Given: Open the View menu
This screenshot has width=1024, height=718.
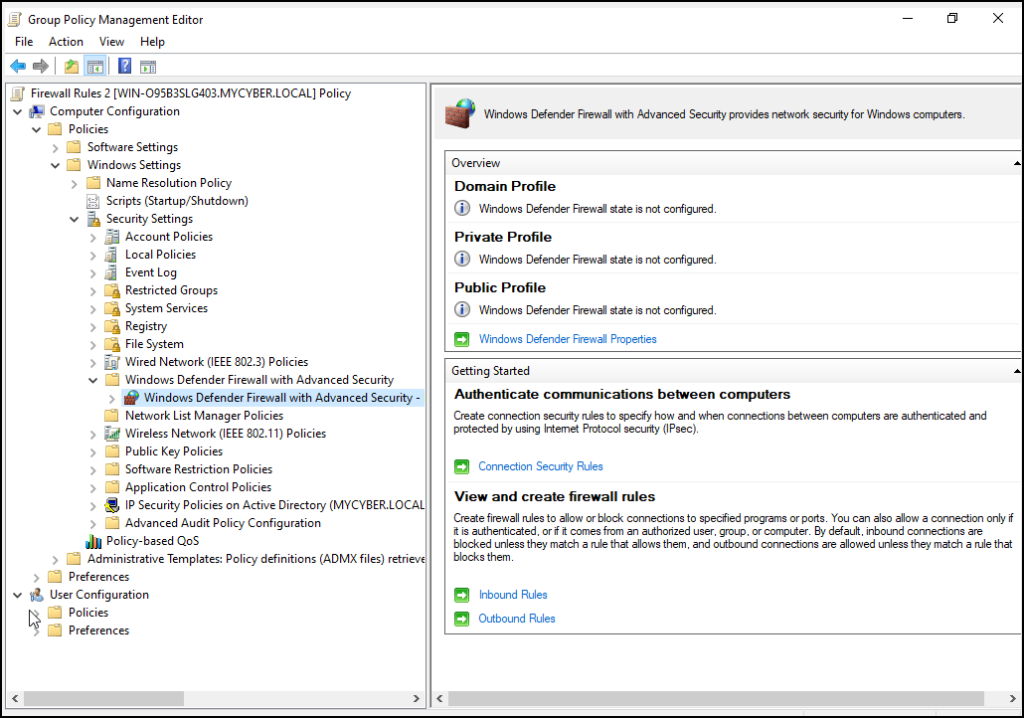Looking at the screenshot, I should click(112, 42).
